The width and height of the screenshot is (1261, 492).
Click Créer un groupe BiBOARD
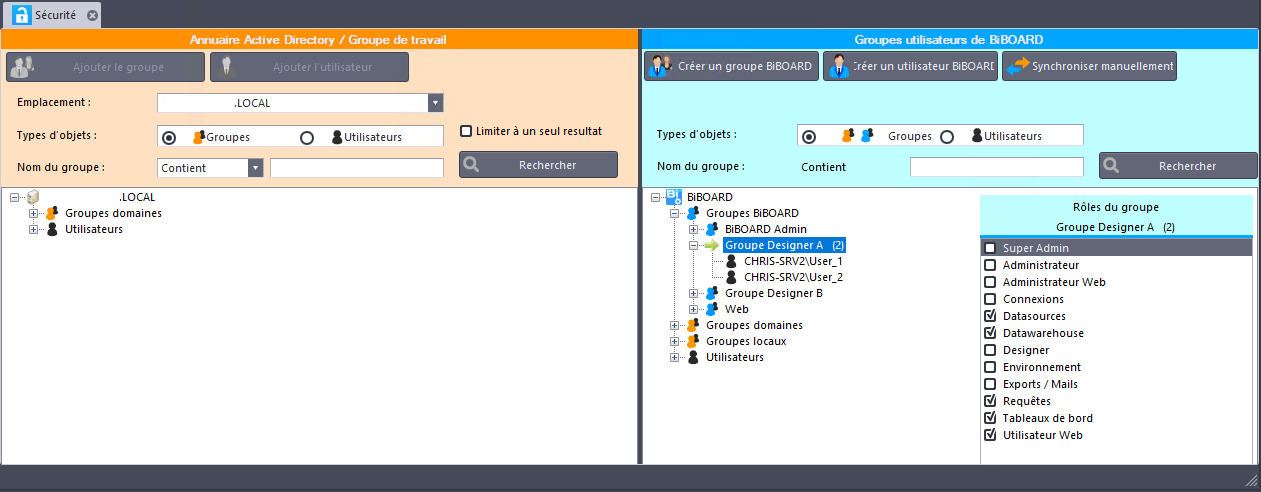731,66
